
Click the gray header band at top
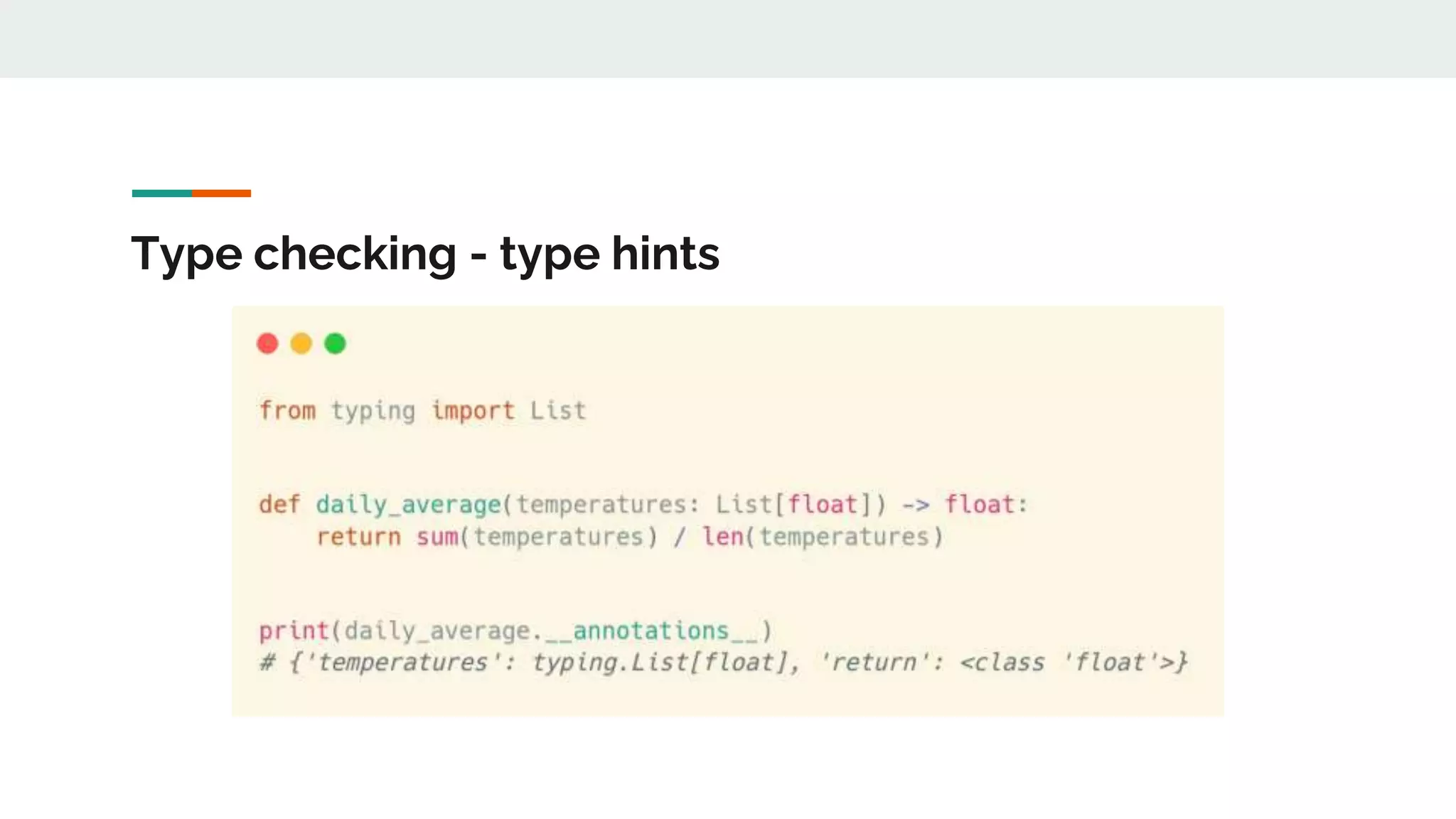coord(728,38)
